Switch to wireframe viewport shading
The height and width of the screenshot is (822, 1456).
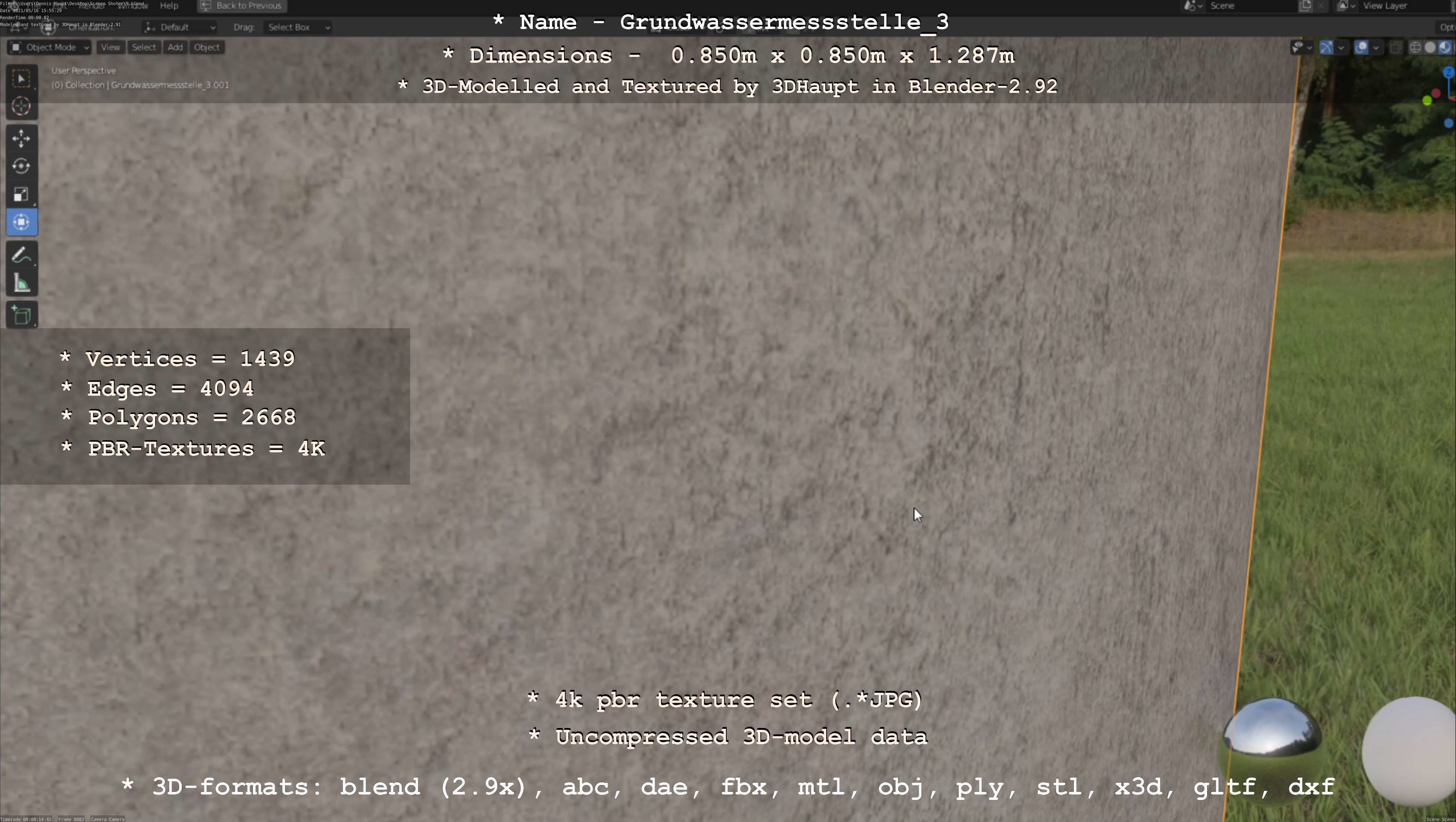coord(1415,47)
